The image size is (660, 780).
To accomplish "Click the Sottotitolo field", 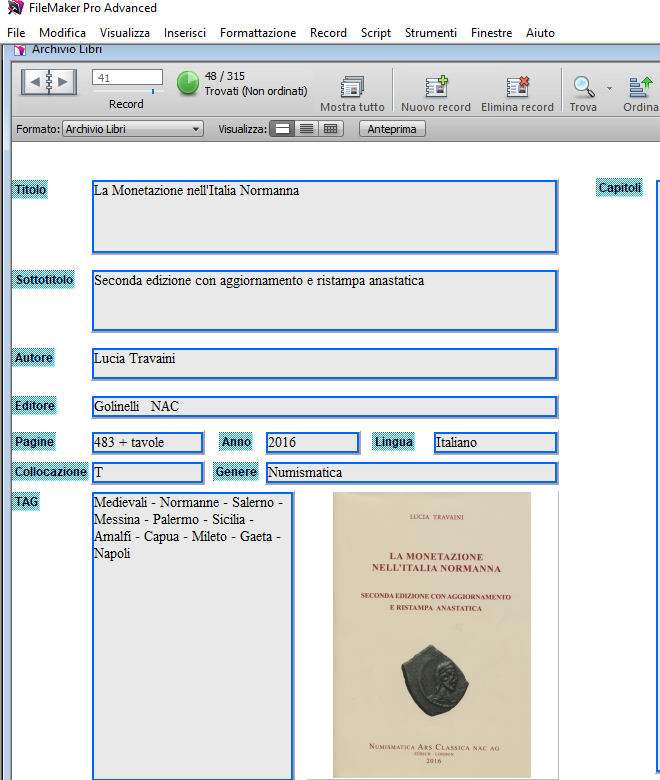I will [x=324, y=300].
